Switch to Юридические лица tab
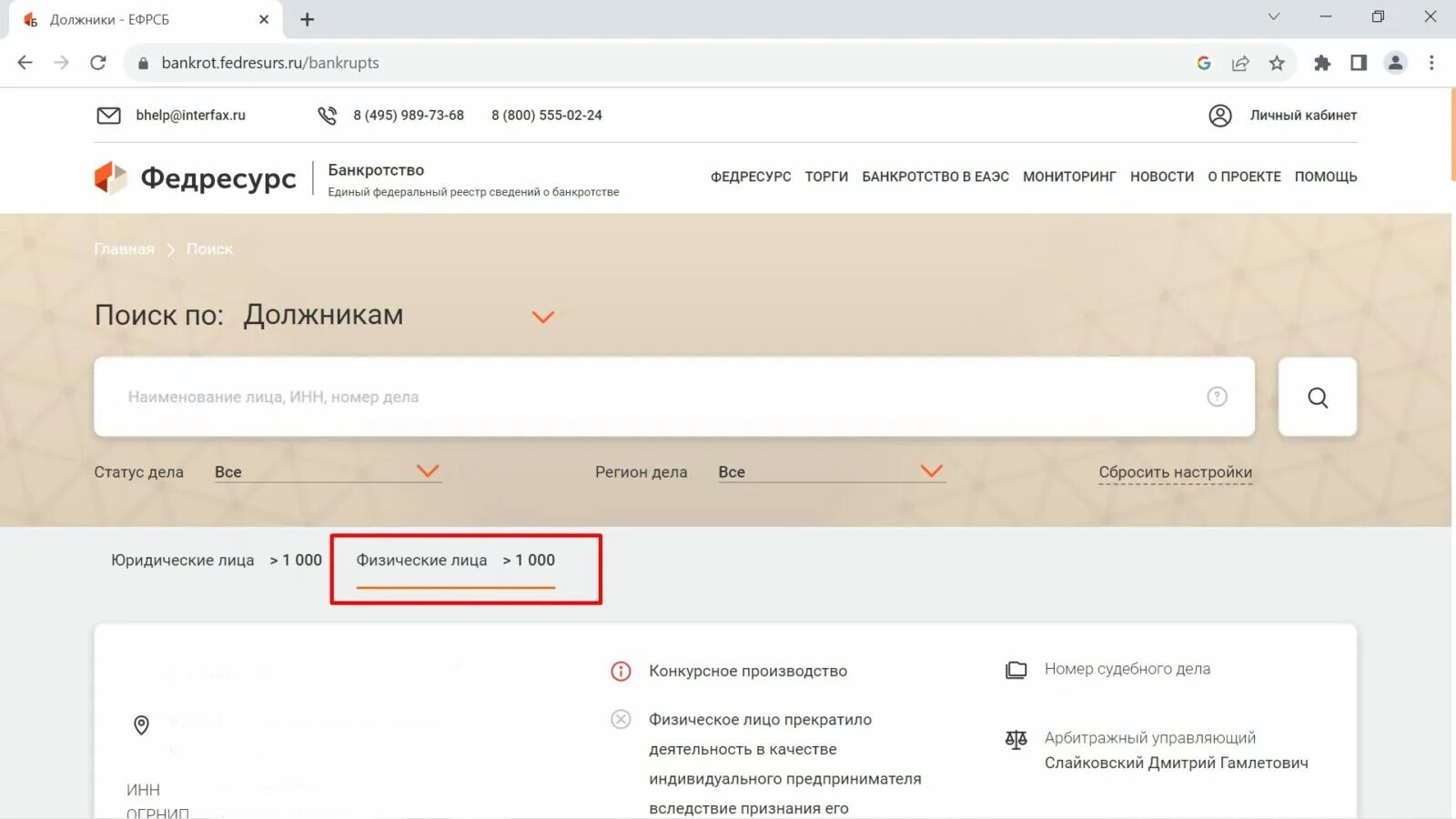Image resolution: width=1456 pixels, height=819 pixels. (x=216, y=561)
